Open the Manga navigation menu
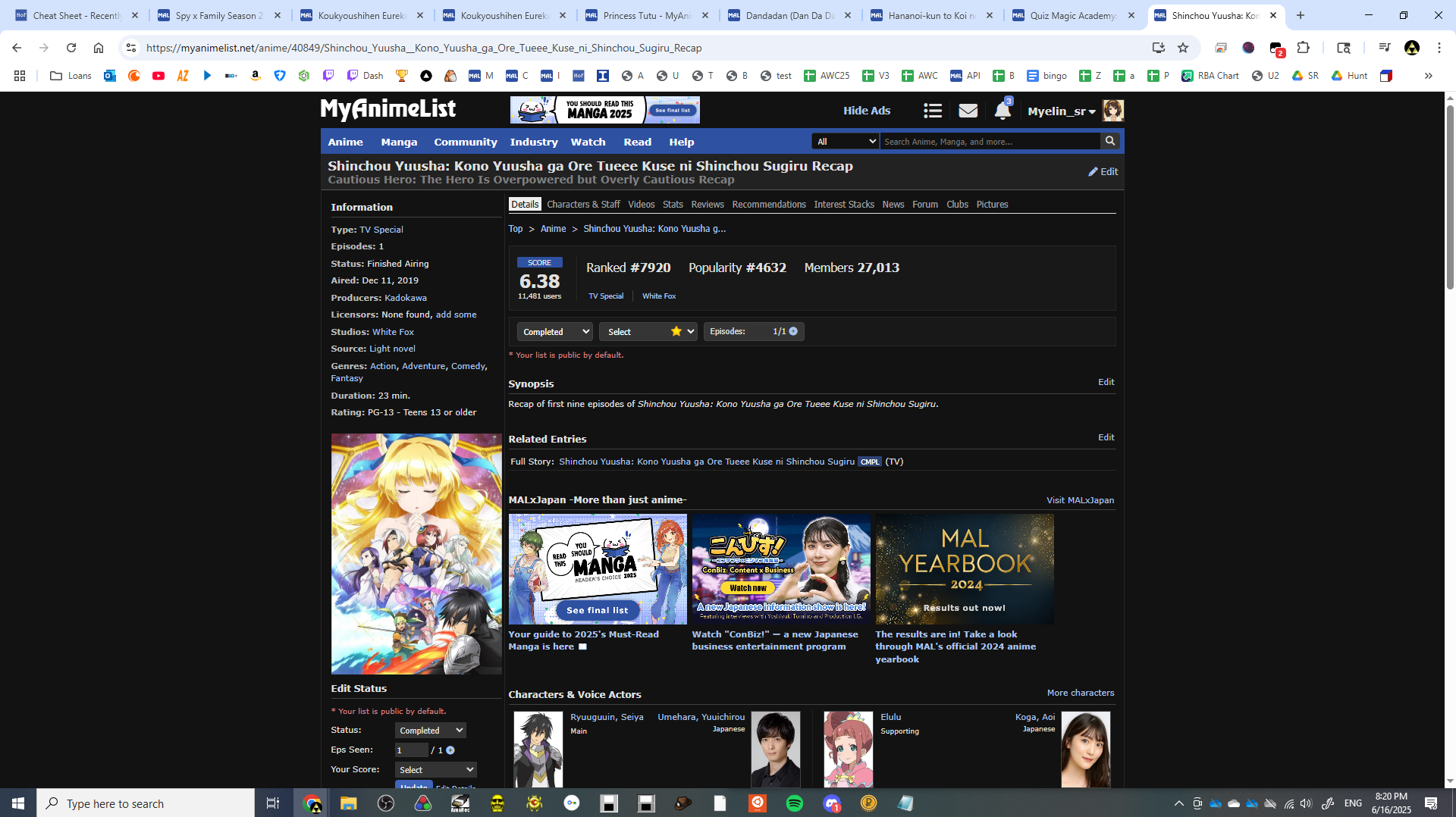1456x817 pixels. 400,142
